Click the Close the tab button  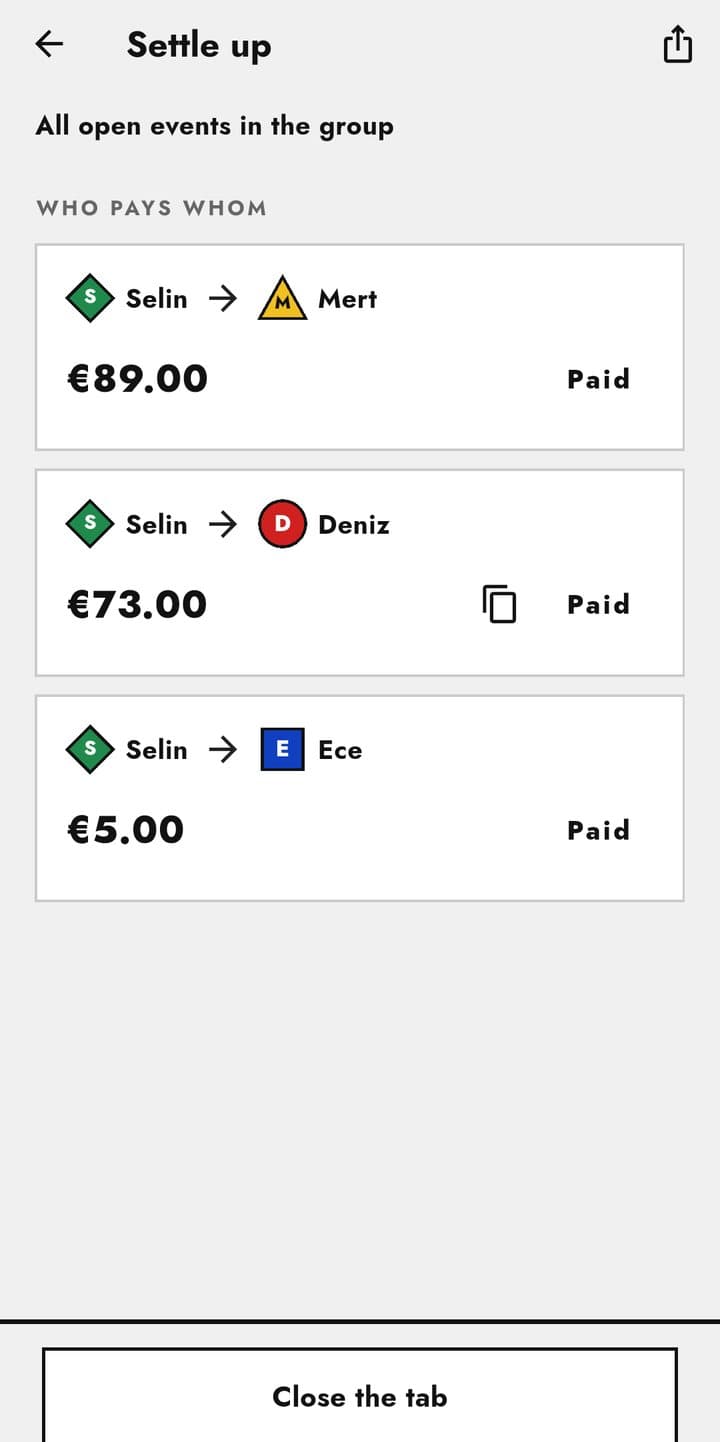[x=360, y=1395]
